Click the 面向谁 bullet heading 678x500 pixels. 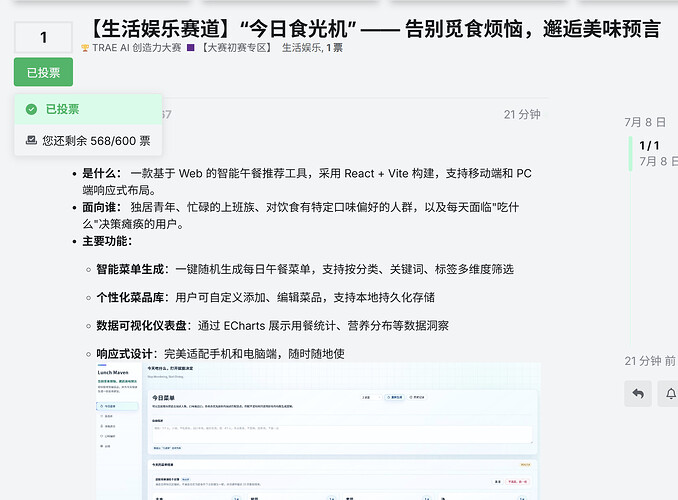coord(102,207)
